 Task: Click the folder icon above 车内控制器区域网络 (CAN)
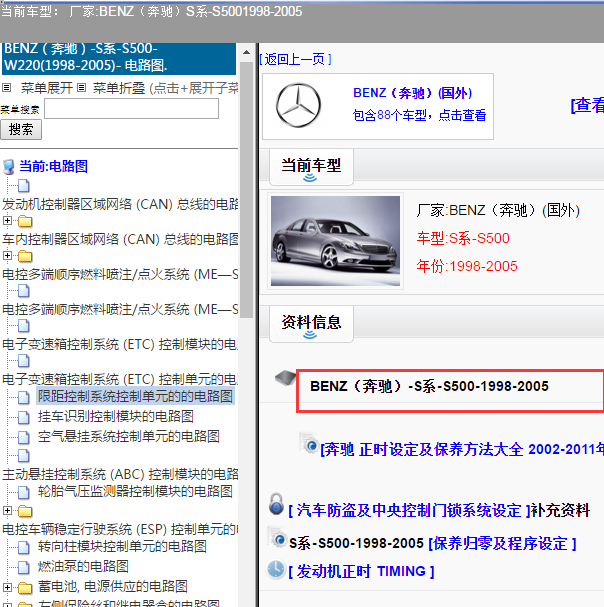click(25, 221)
